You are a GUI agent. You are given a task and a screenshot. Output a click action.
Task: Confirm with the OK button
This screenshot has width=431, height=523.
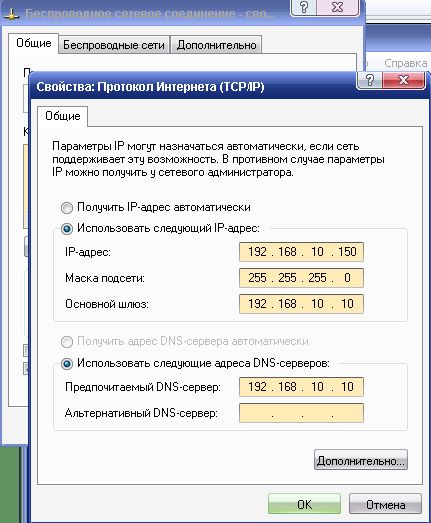pyautogui.click(x=304, y=504)
